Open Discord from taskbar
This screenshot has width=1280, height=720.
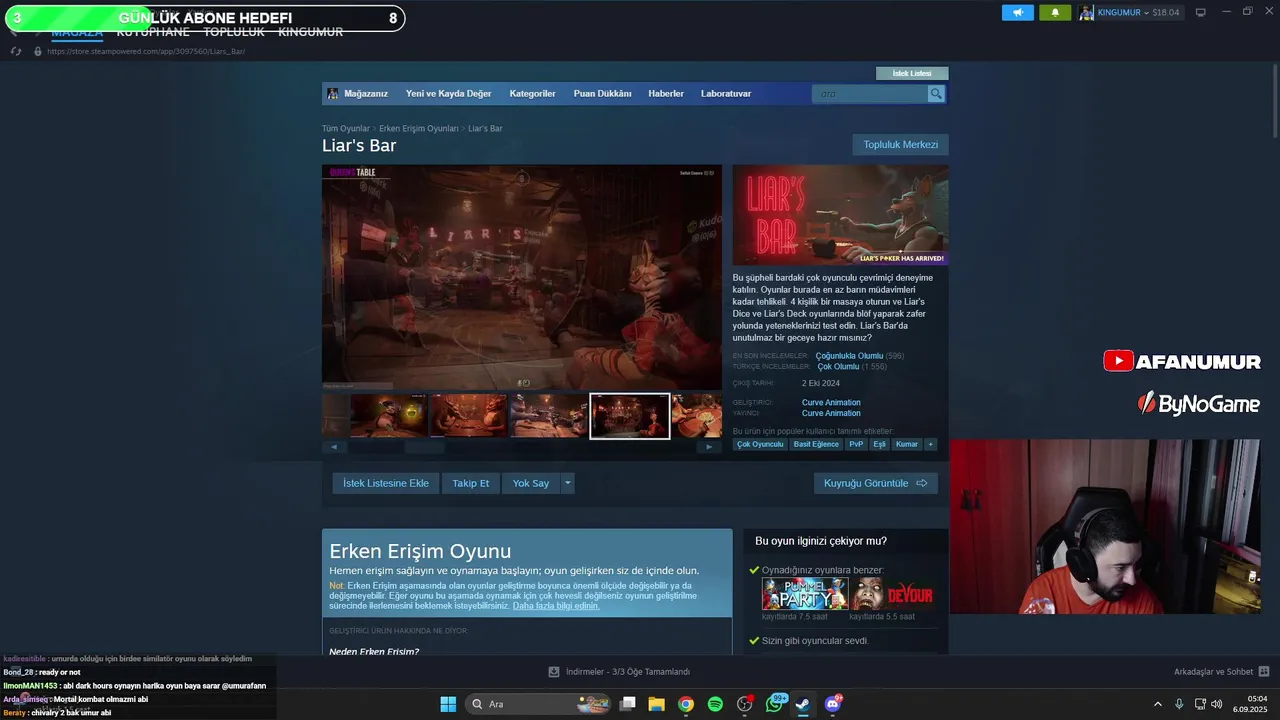pyautogui.click(x=833, y=704)
